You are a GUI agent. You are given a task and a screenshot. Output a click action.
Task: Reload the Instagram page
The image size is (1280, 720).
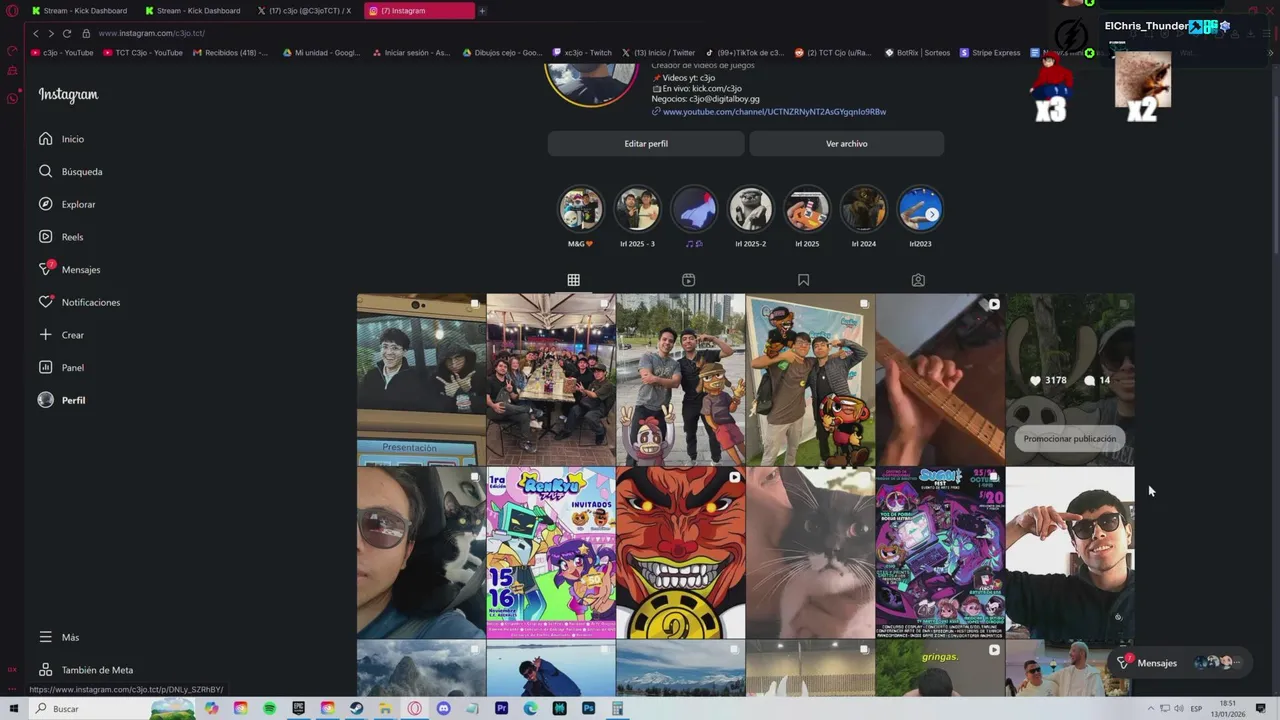67,33
